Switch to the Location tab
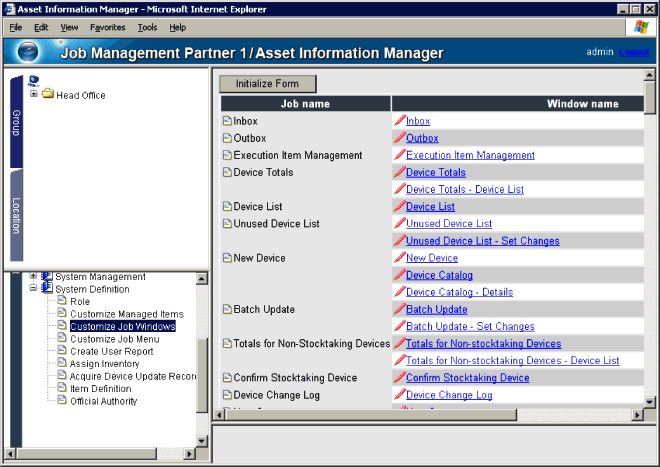This screenshot has height=467, width=660. [x=16, y=213]
